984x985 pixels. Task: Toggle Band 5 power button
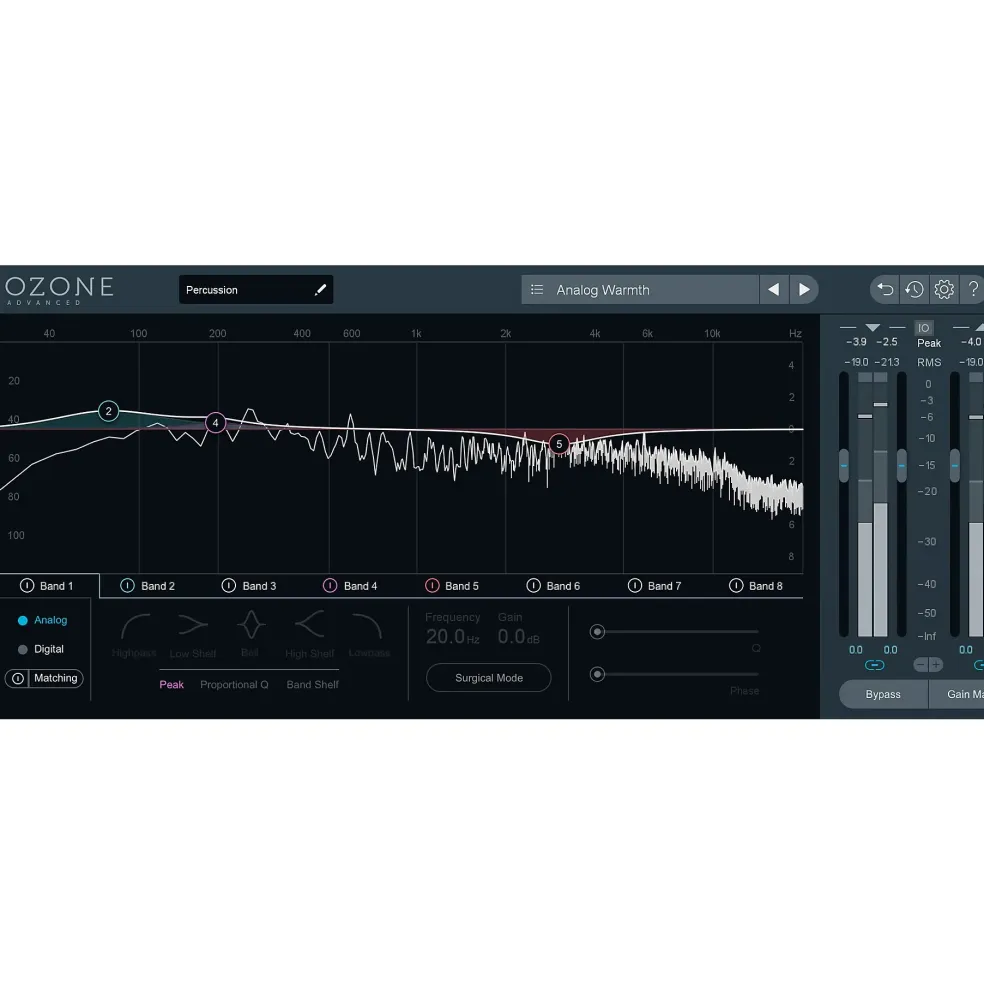click(432, 585)
